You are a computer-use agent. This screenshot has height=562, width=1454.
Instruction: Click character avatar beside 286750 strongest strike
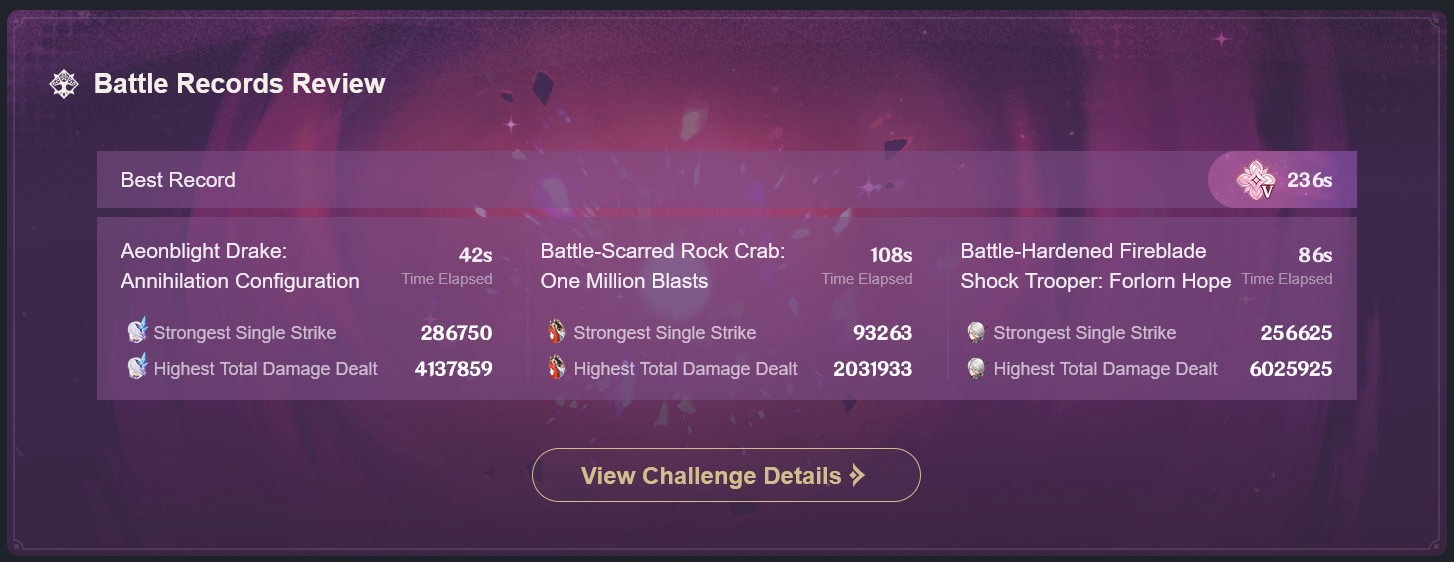[137, 332]
